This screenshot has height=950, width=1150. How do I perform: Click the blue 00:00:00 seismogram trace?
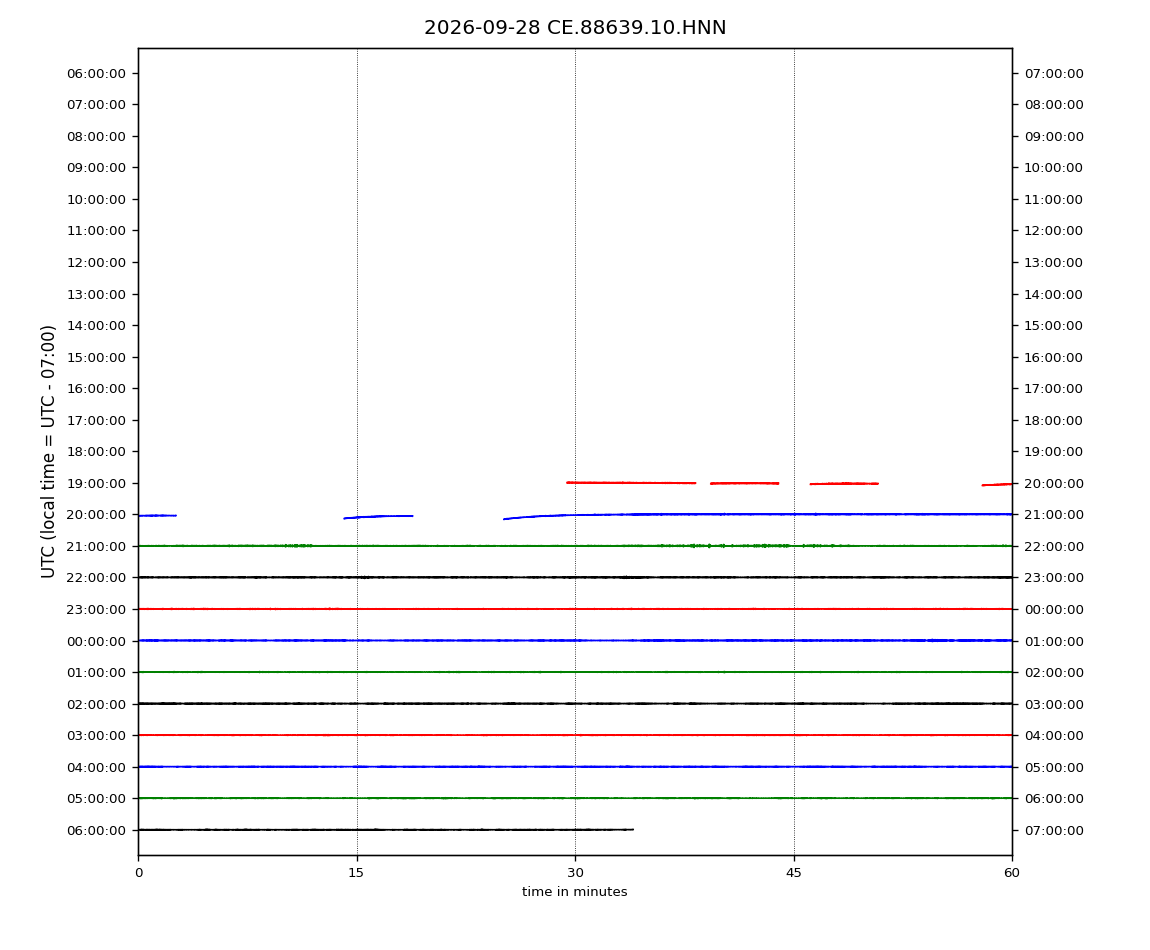coord(575,640)
